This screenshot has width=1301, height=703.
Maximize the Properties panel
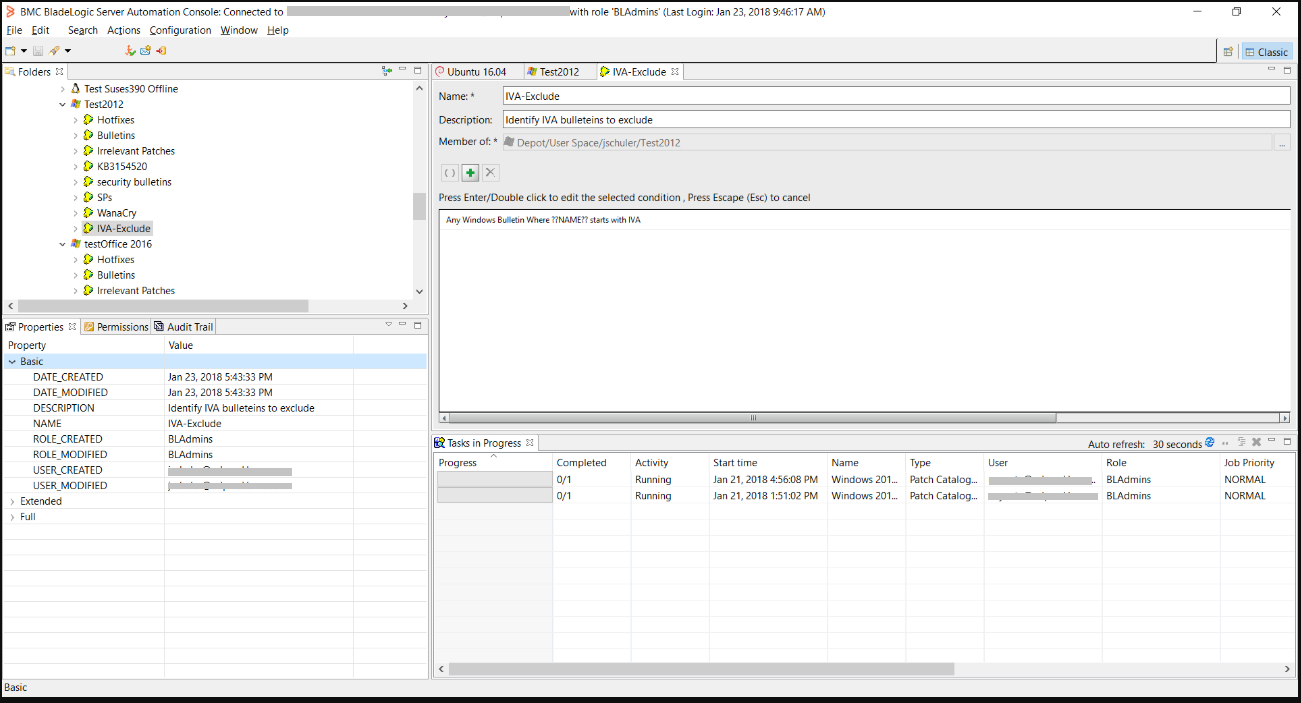pos(418,325)
